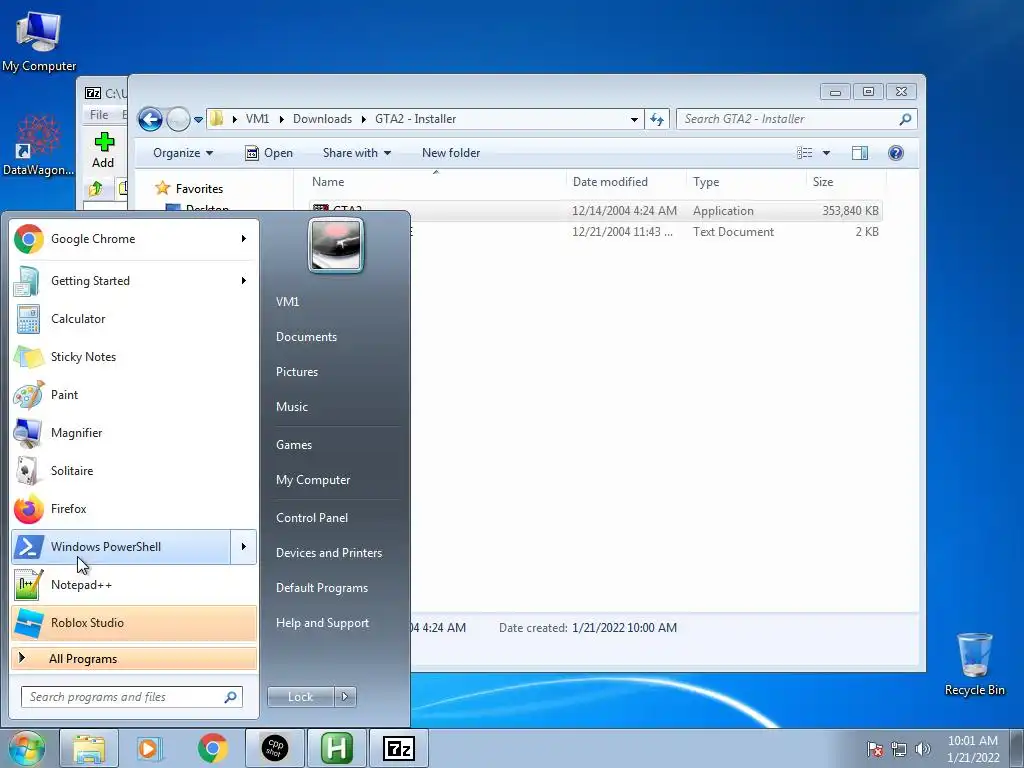The image size is (1024, 768).
Task: Click the Back button in Explorer
Action: tap(150, 120)
